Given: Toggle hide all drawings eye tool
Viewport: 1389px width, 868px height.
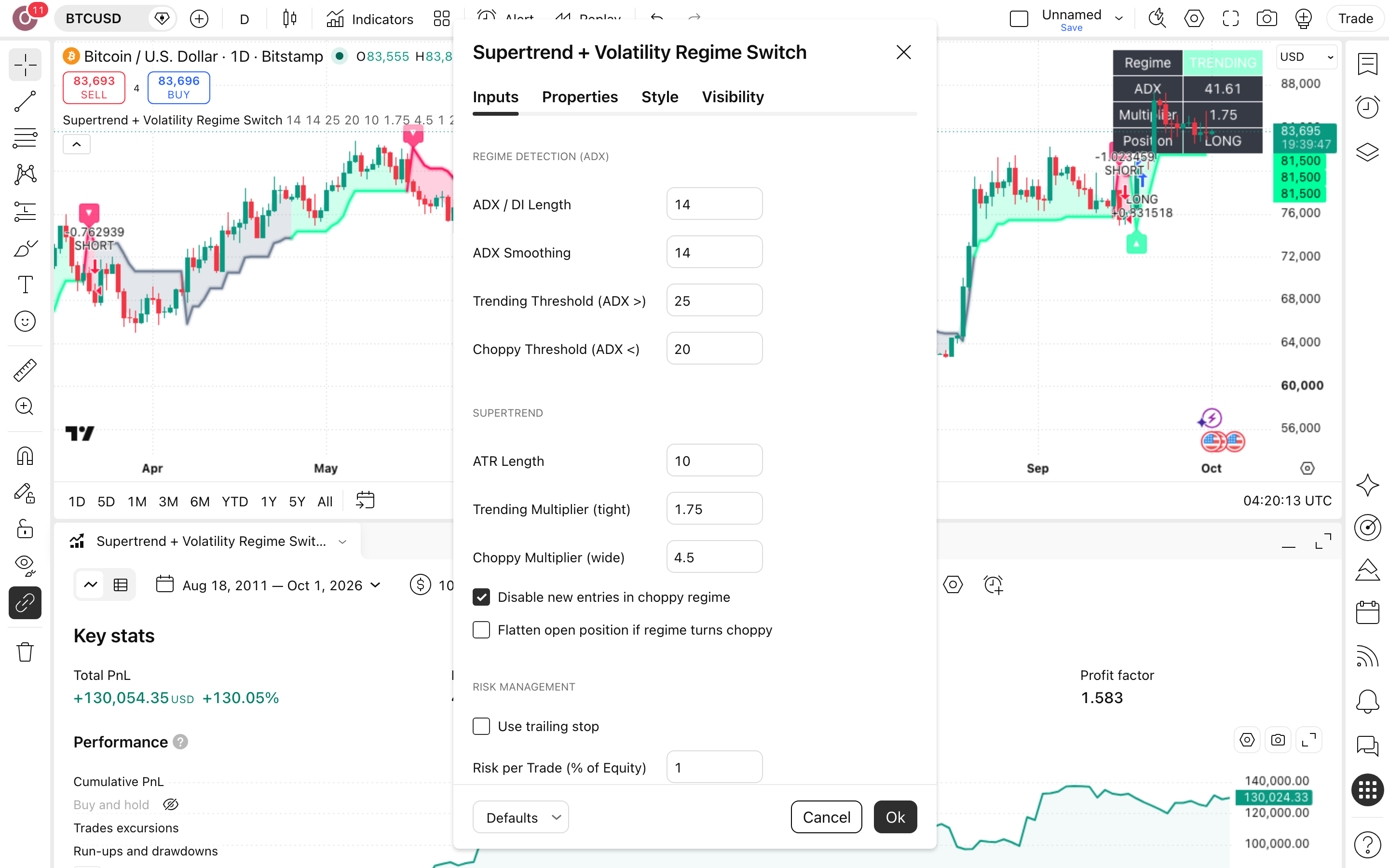Looking at the screenshot, I should [x=25, y=566].
